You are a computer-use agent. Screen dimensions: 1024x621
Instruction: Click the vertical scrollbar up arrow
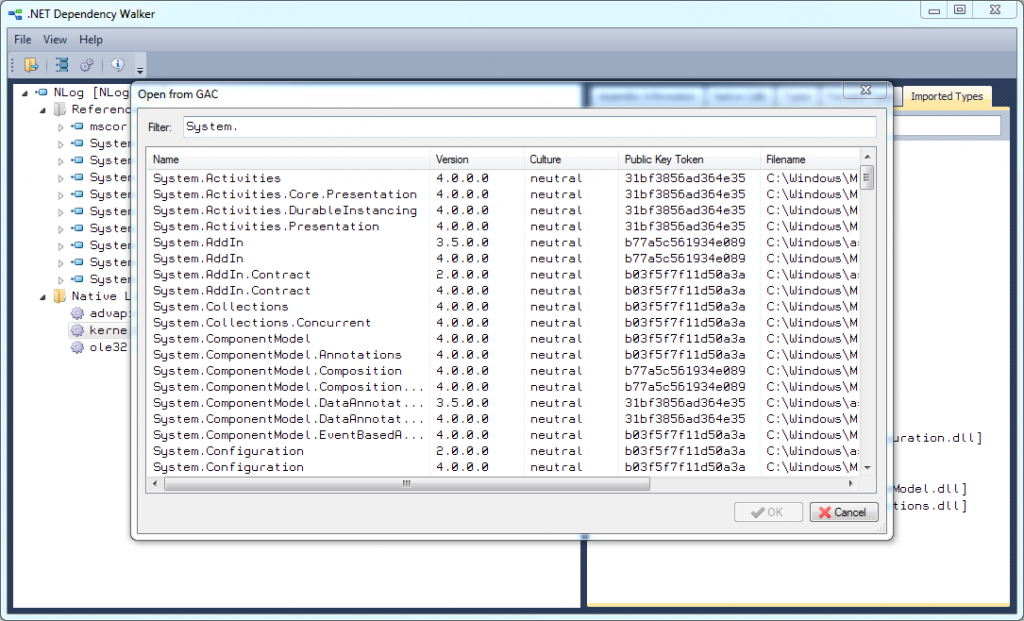(x=867, y=157)
